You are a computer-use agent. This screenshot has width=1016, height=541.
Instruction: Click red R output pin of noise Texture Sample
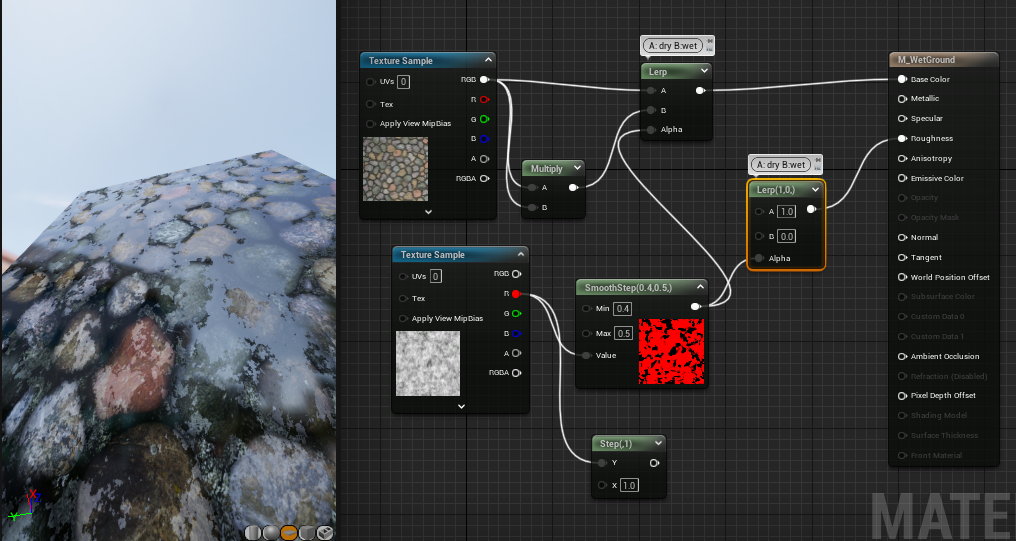[x=516, y=294]
